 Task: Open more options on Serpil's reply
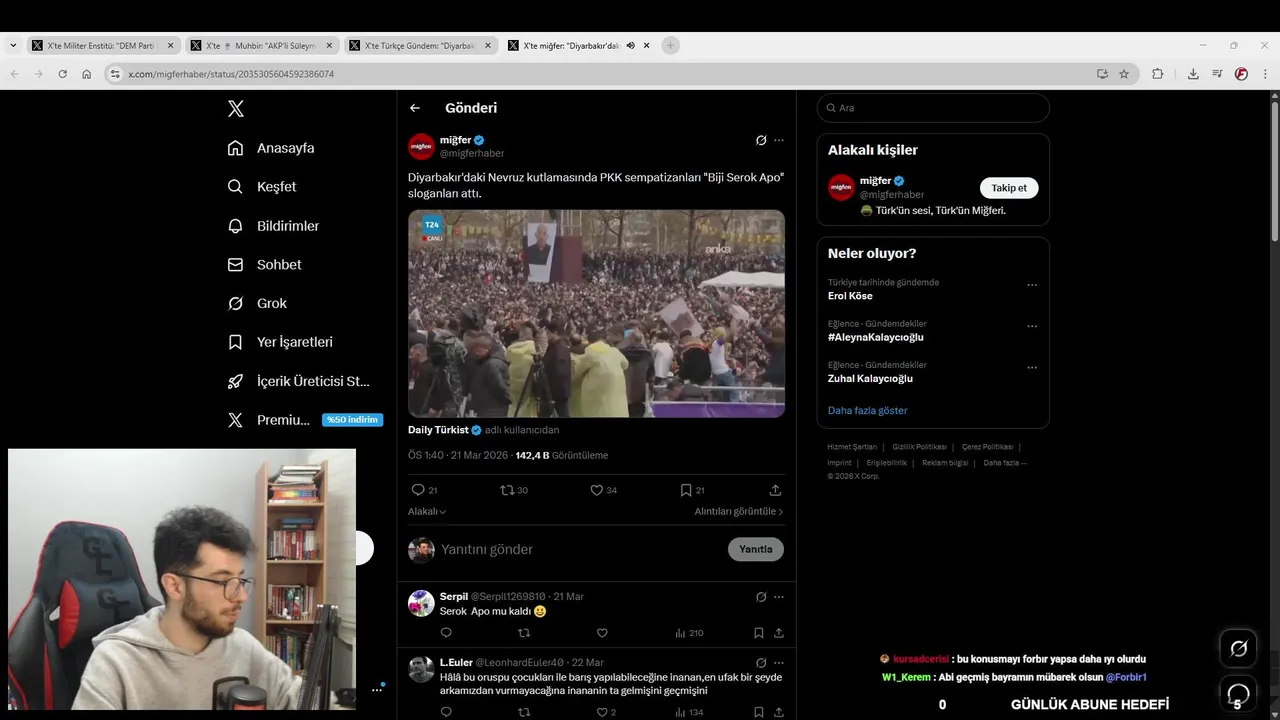pos(779,596)
